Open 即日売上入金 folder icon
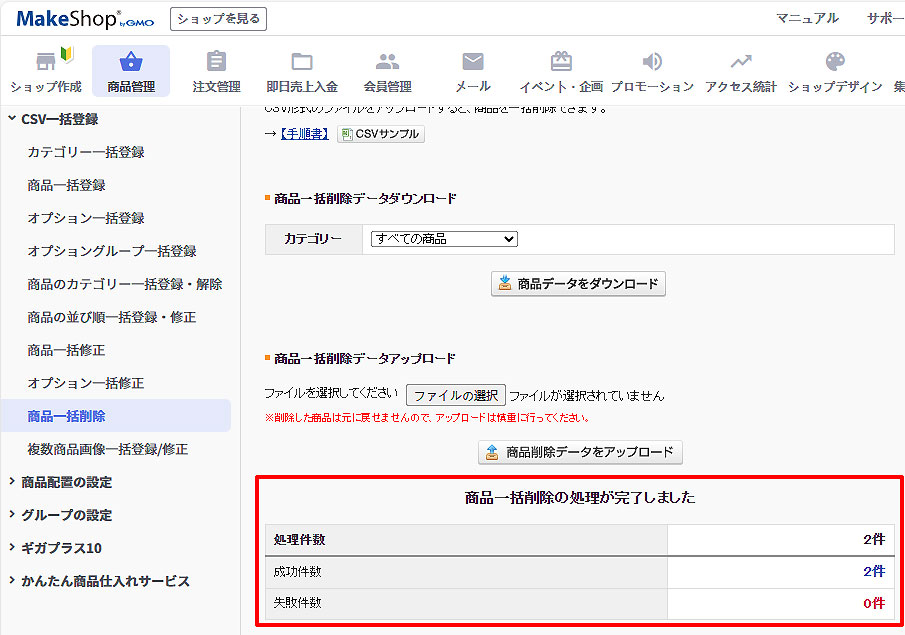Screen dimensions: 905x635 point(302,62)
